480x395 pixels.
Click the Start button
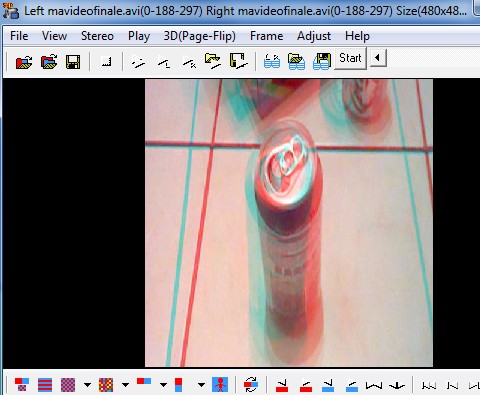350,58
